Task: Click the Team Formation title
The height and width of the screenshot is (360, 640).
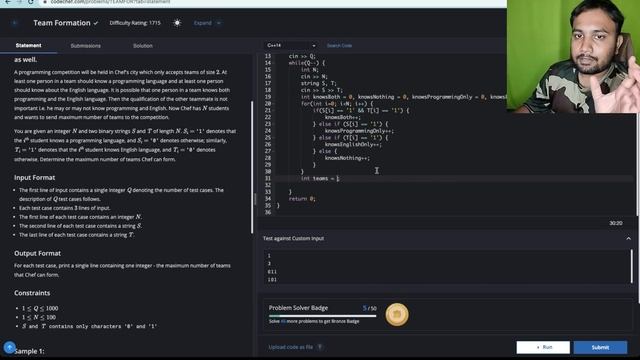Action: pos(62,23)
